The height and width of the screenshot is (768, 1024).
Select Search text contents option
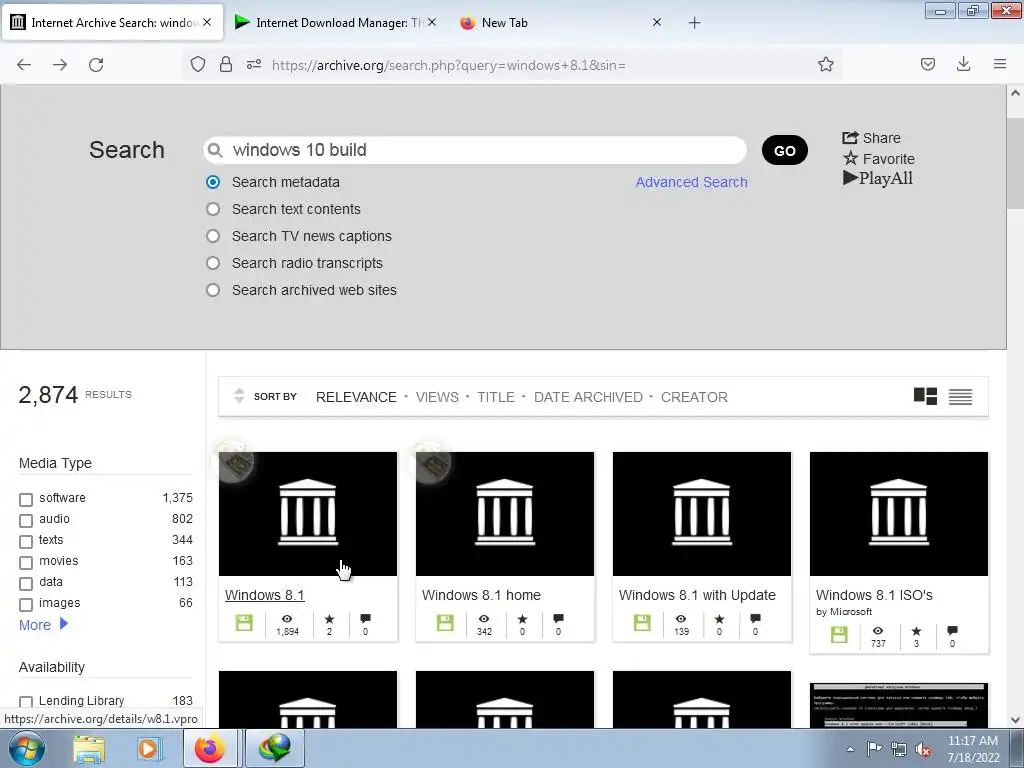coord(213,209)
